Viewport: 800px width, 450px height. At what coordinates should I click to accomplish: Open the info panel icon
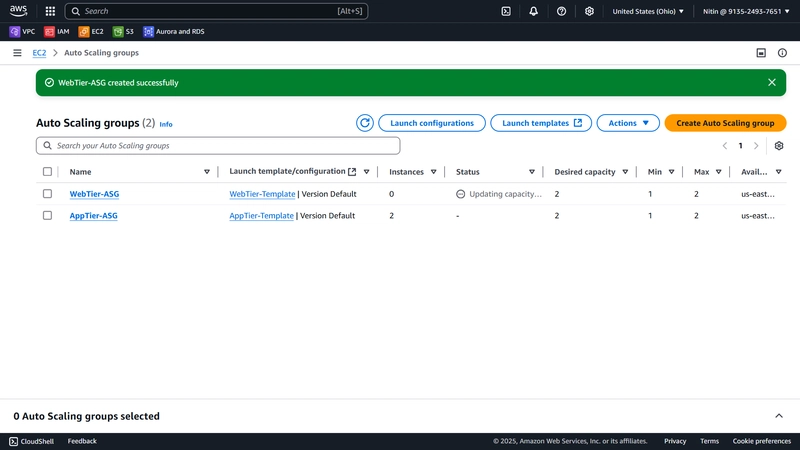tap(782, 53)
